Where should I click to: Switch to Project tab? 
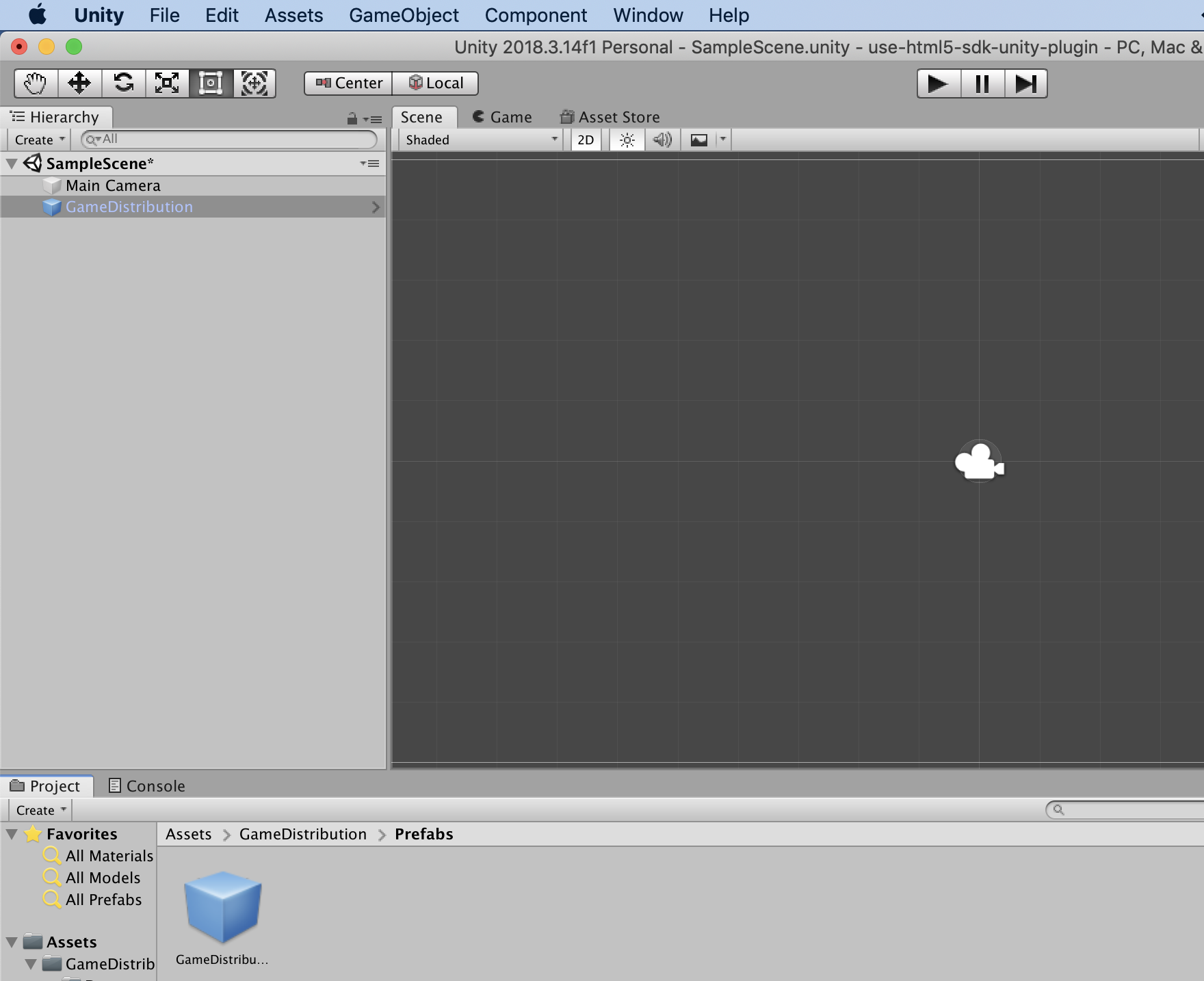[45, 786]
